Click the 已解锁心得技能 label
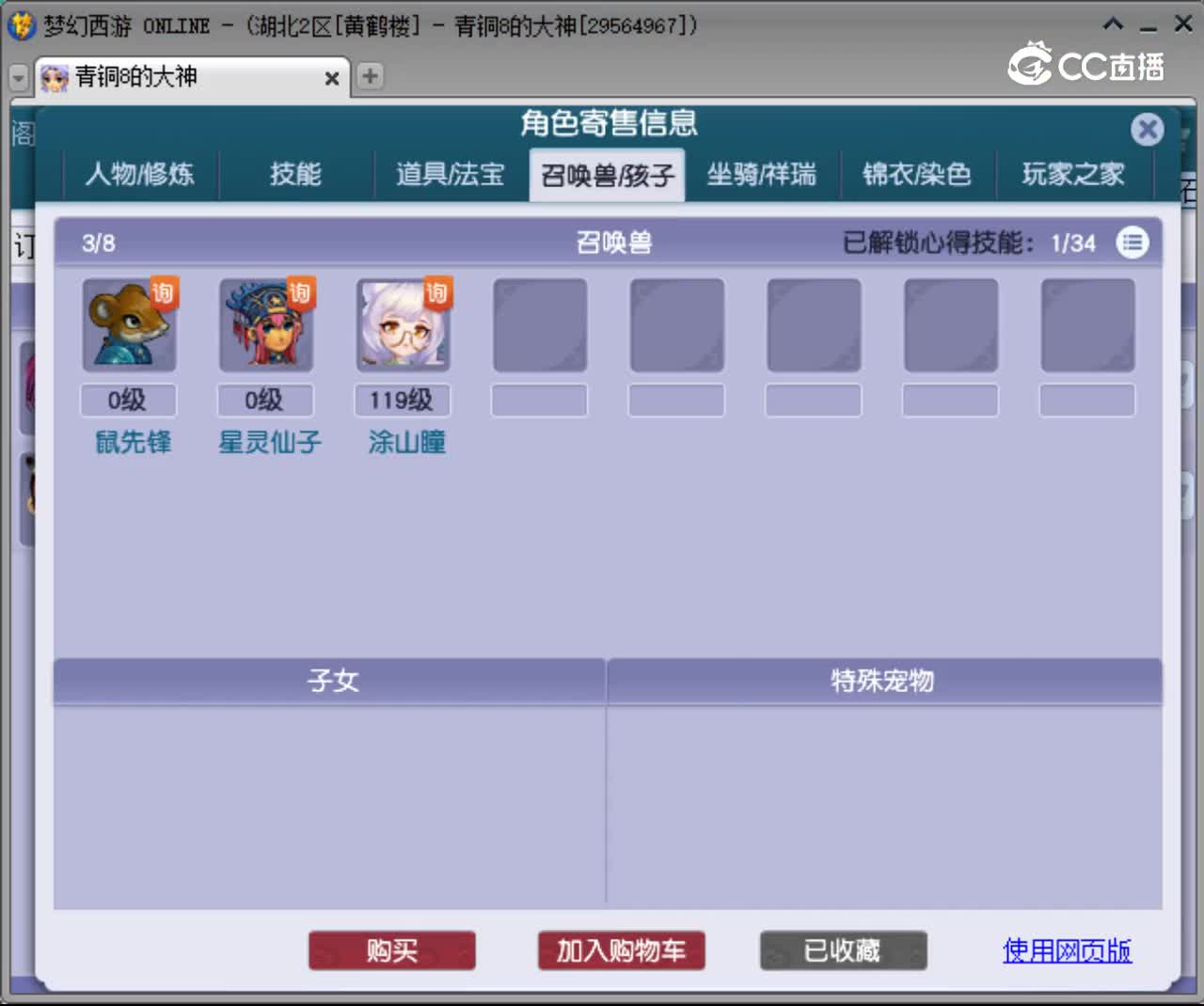 [938, 243]
